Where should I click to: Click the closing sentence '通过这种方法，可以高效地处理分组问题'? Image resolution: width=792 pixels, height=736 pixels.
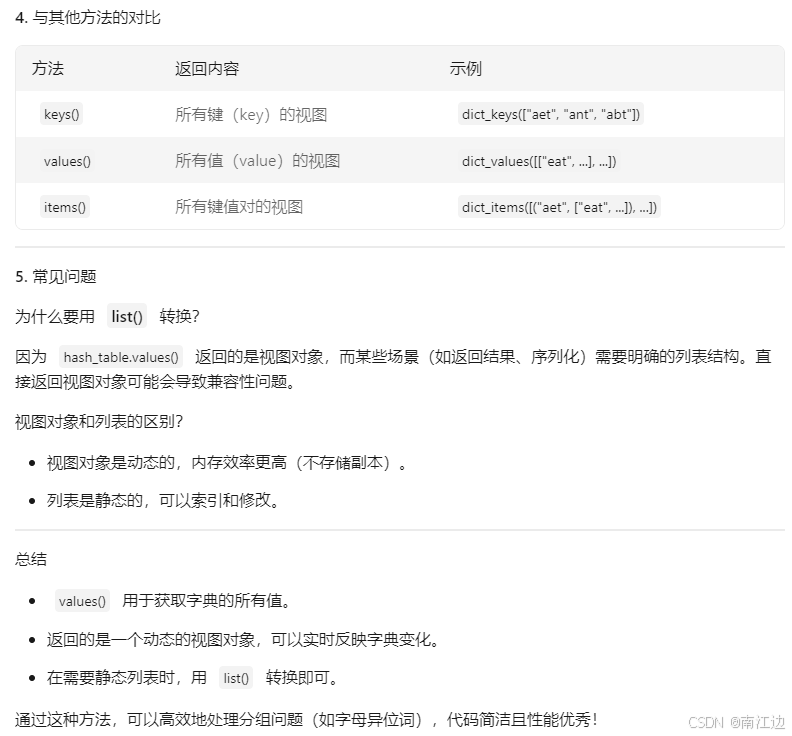(x=307, y=719)
